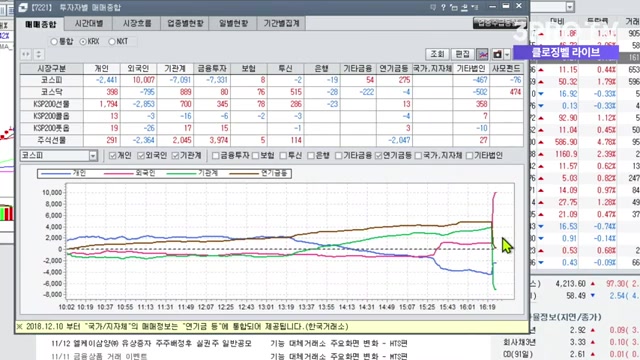Enable the 보험 series checkbox
The height and width of the screenshot is (360, 640).
(x=256, y=156)
